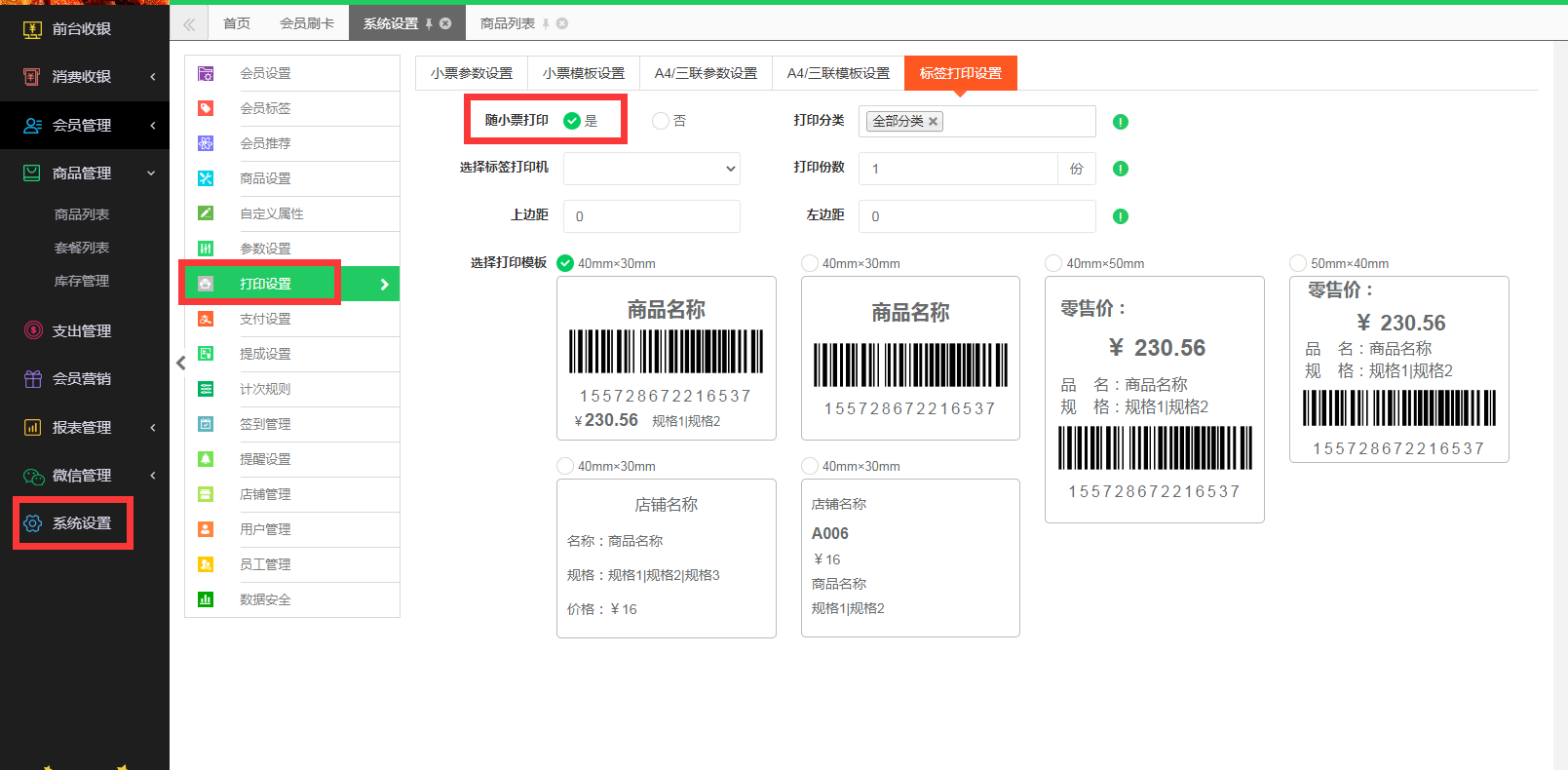Collapse 商品管理 sidebar menu arrow

[151, 173]
